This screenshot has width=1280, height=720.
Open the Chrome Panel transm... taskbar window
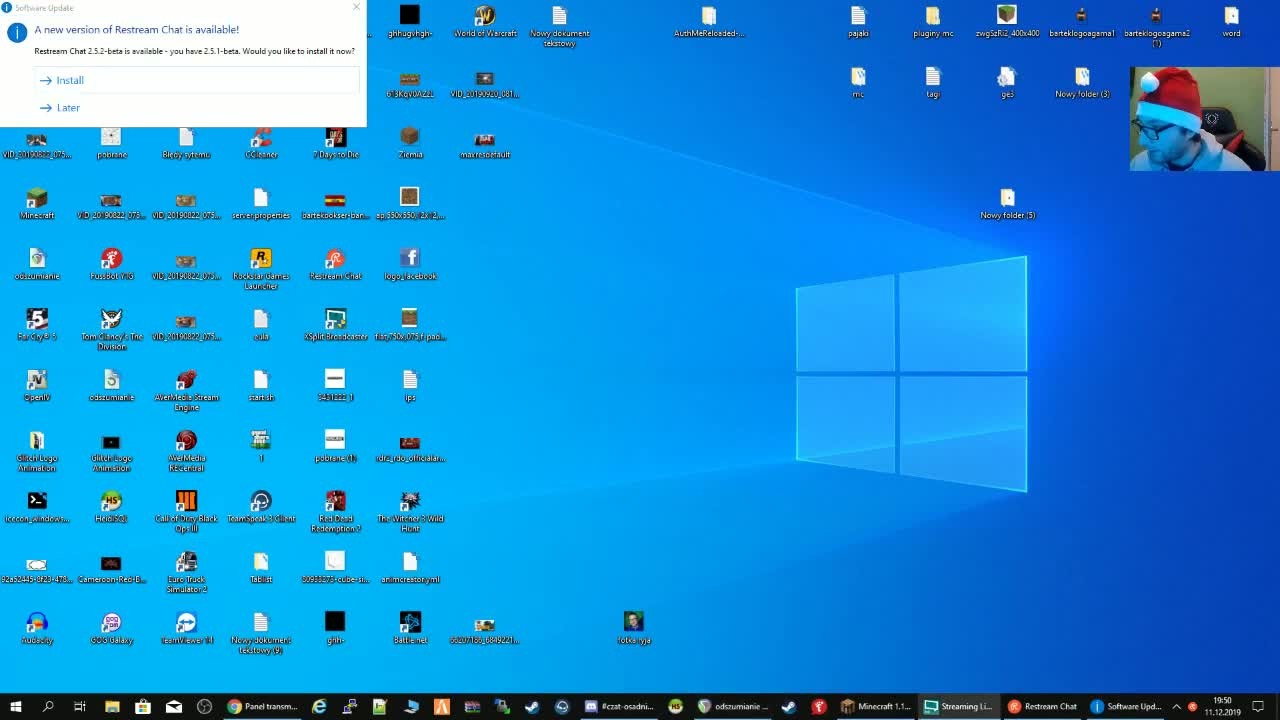pos(262,706)
